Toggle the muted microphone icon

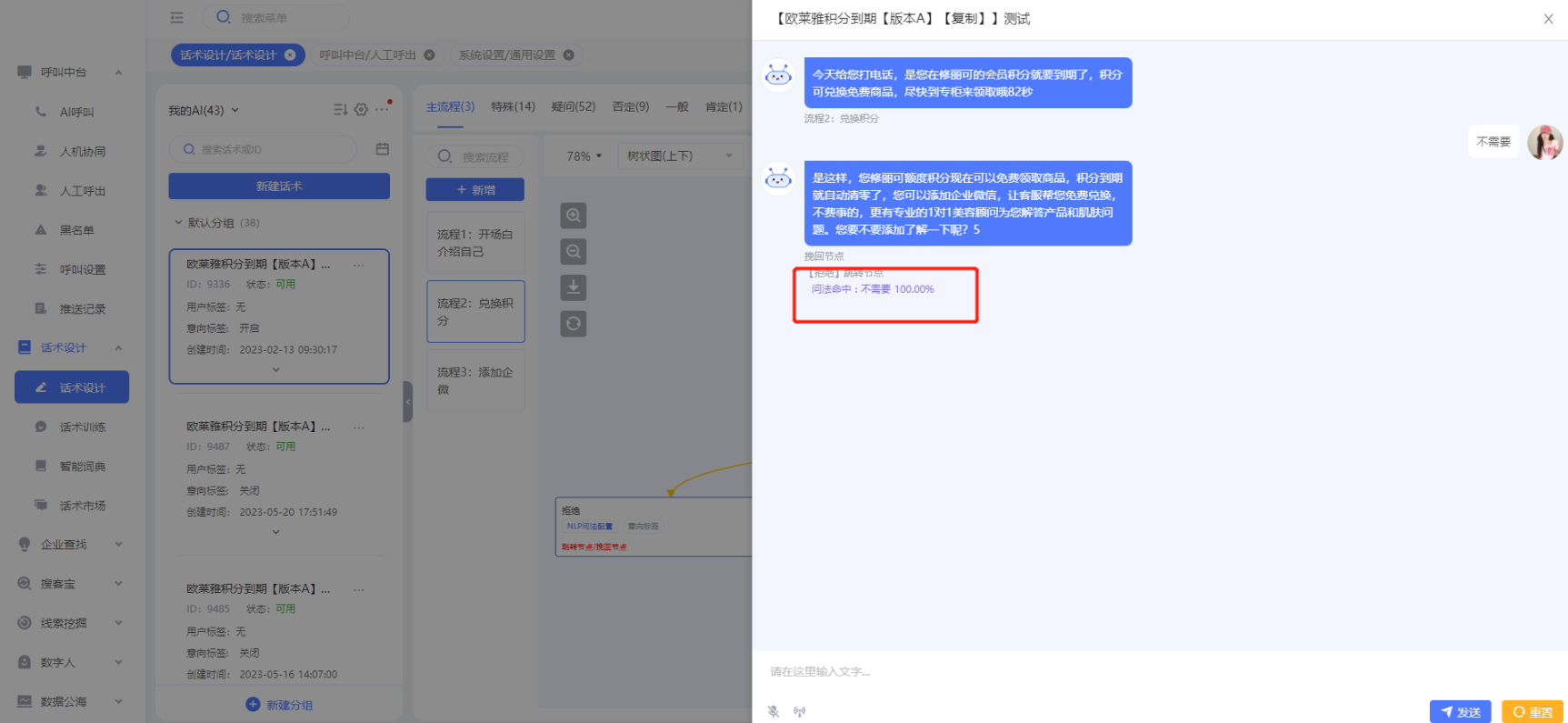point(774,712)
